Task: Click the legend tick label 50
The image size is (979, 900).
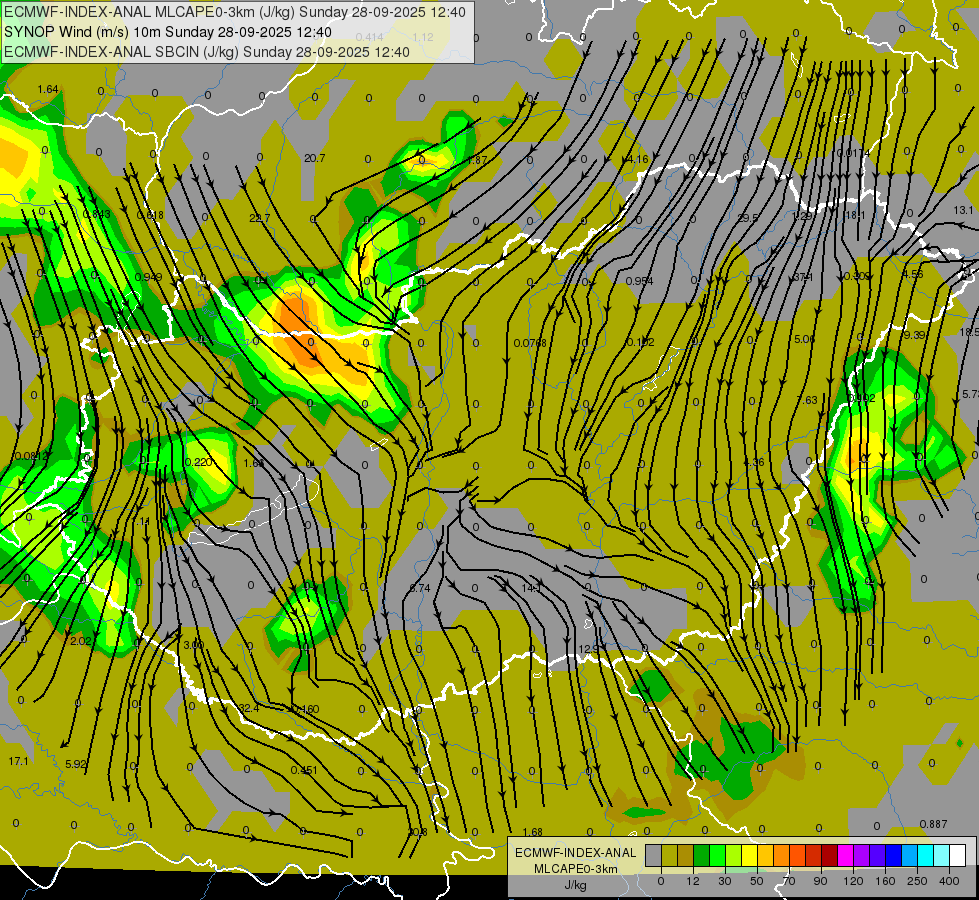Action: pos(757,881)
